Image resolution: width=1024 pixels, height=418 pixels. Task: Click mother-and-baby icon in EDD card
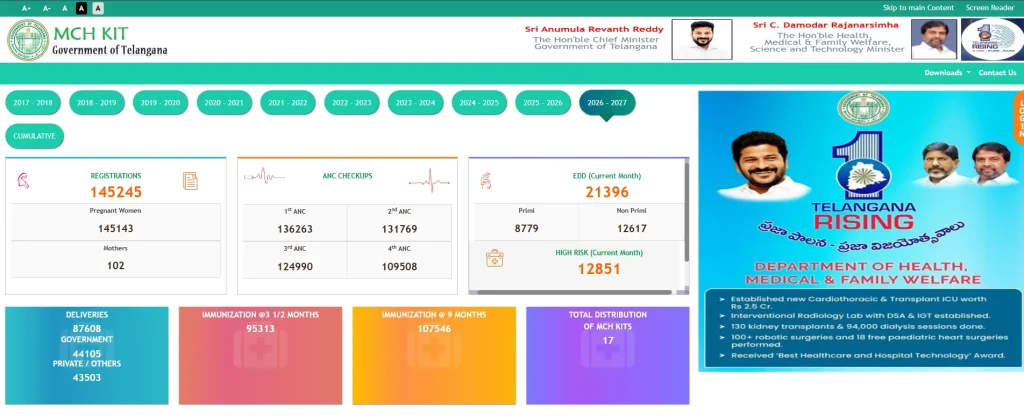pos(486,181)
